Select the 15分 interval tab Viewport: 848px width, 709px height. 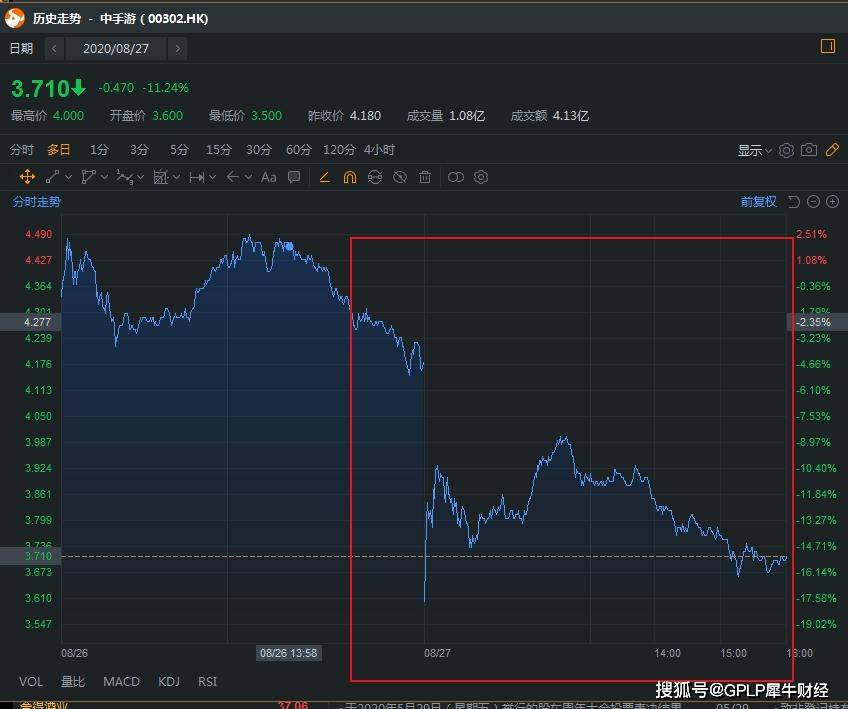[x=218, y=150]
